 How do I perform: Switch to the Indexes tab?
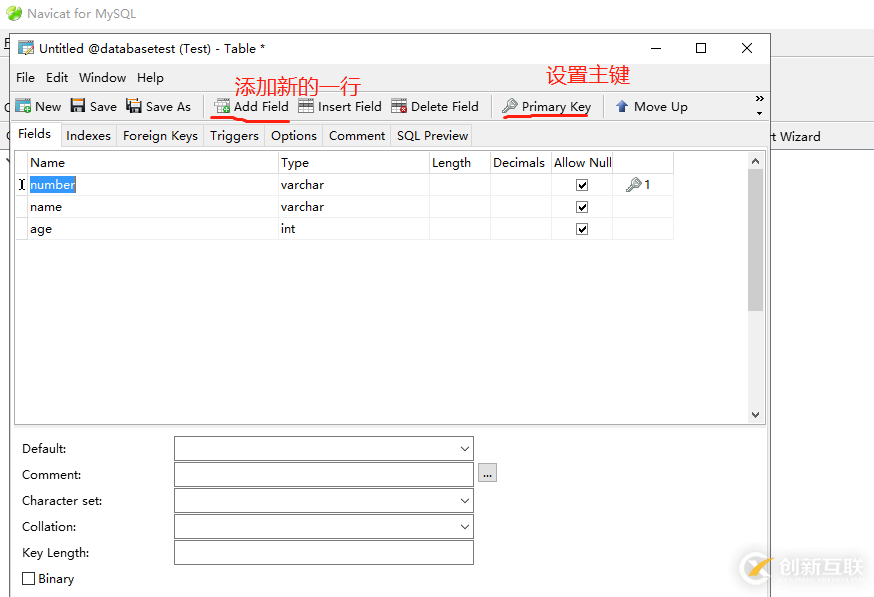point(88,135)
